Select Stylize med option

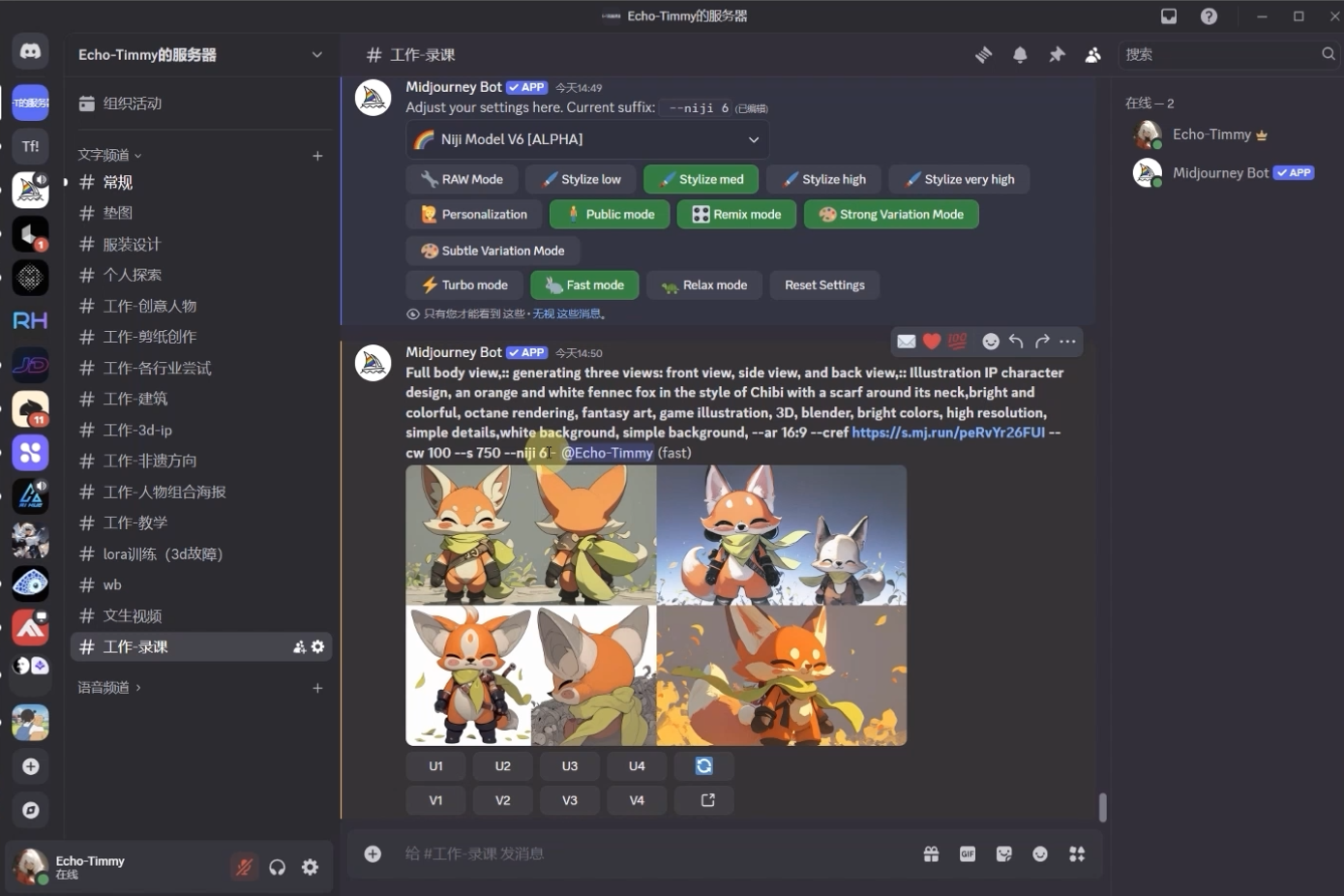click(x=701, y=179)
